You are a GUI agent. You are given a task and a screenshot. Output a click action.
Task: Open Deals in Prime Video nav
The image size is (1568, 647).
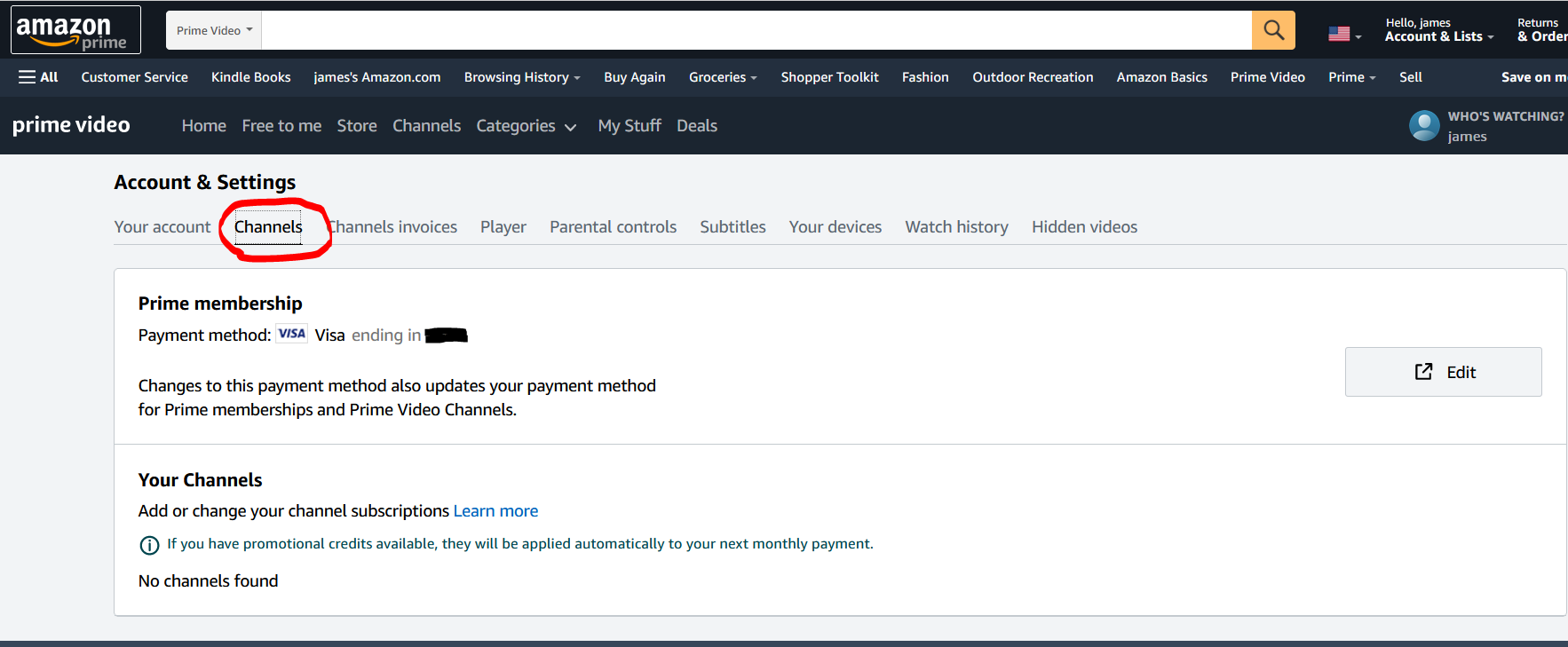[x=697, y=126]
